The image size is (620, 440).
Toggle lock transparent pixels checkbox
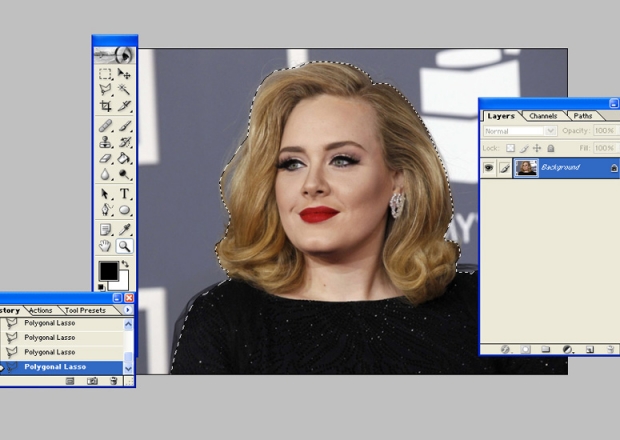(511, 148)
